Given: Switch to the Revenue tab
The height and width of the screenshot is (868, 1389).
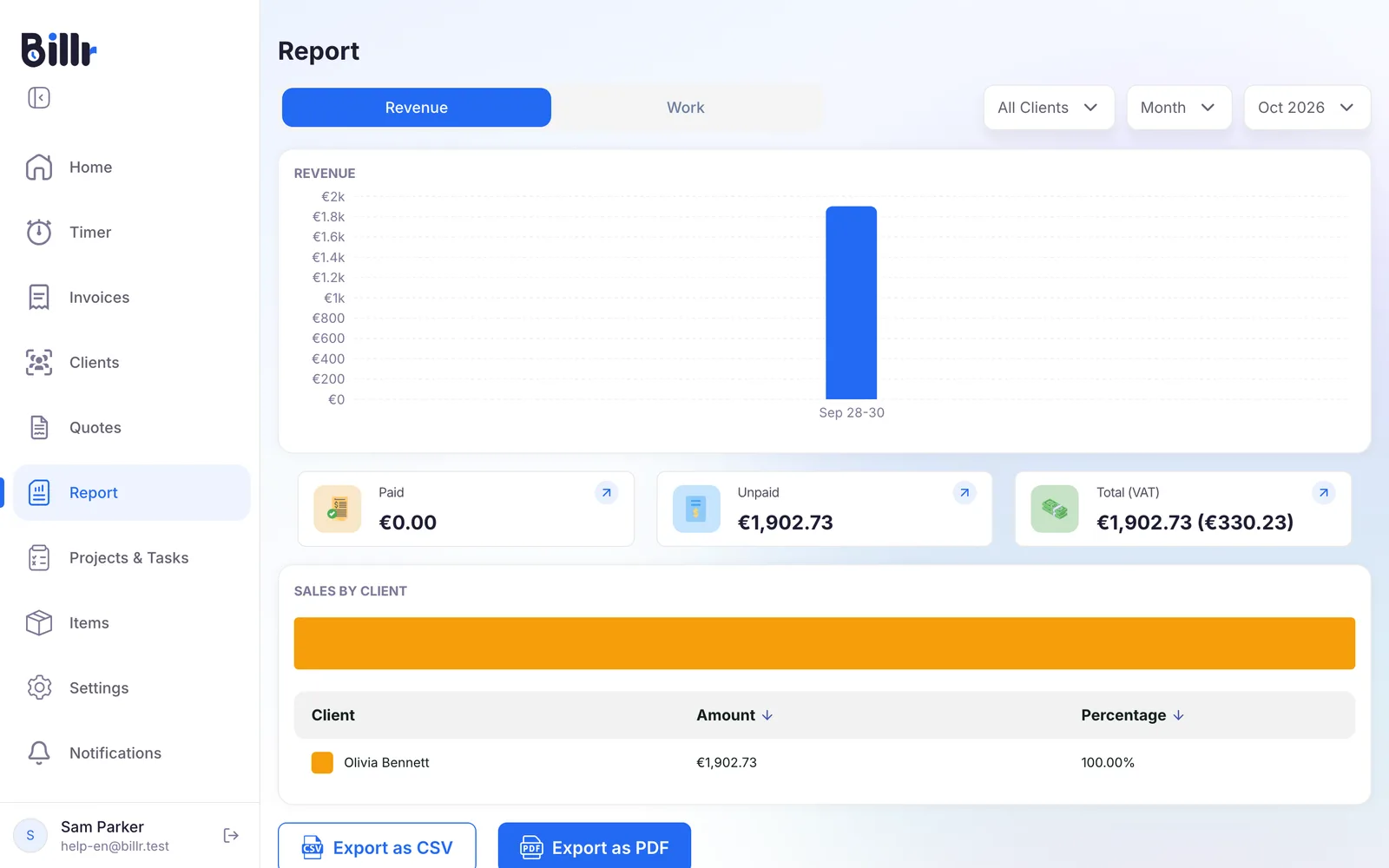Looking at the screenshot, I should click(x=417, y=108).
